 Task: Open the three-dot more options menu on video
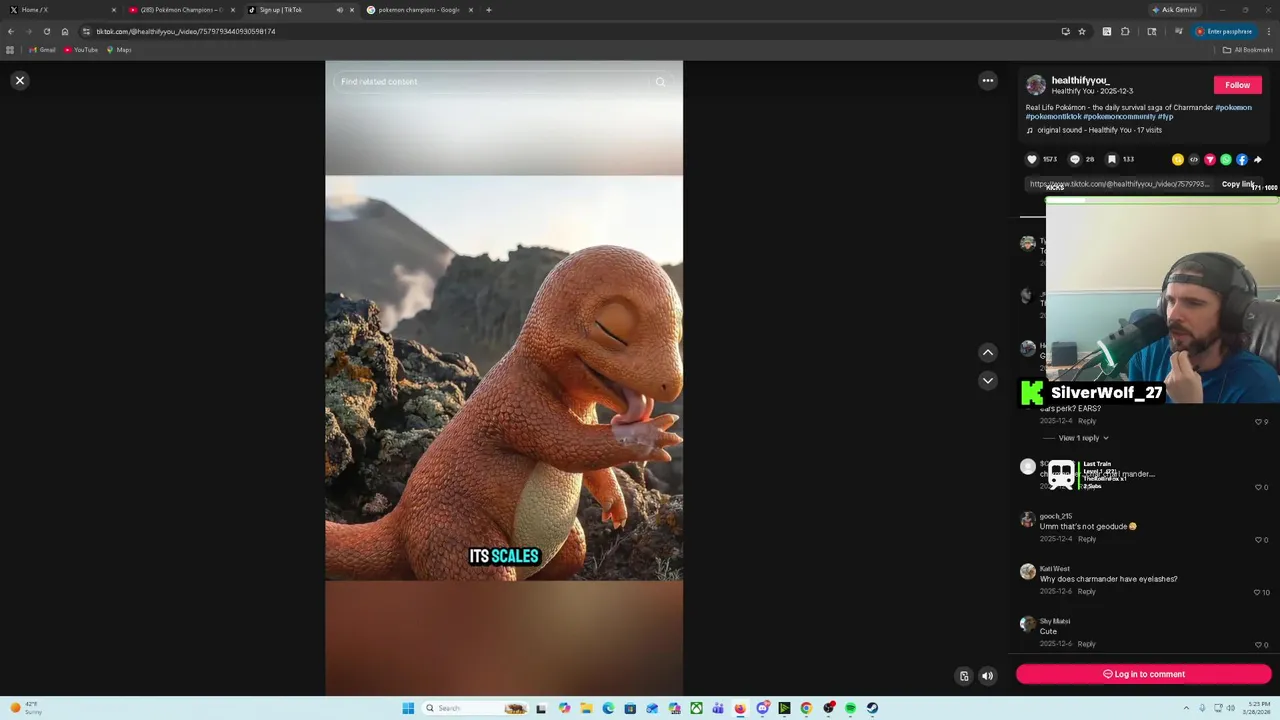click(x=987, y=81)
